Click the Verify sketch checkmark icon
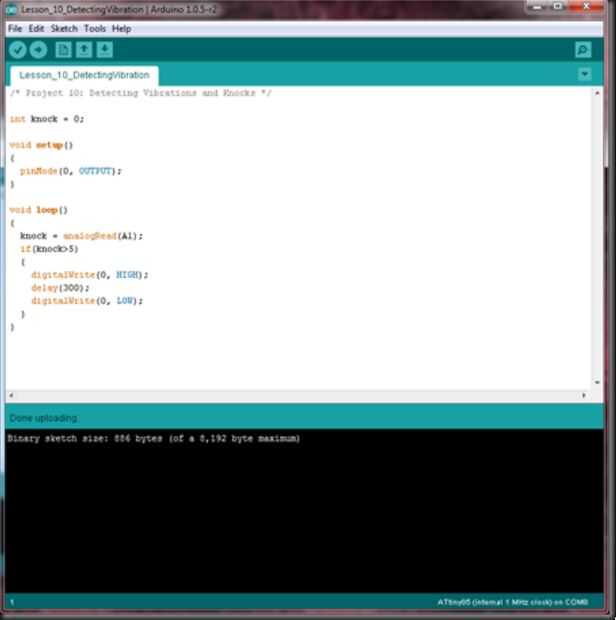 (x=17, y=50)
